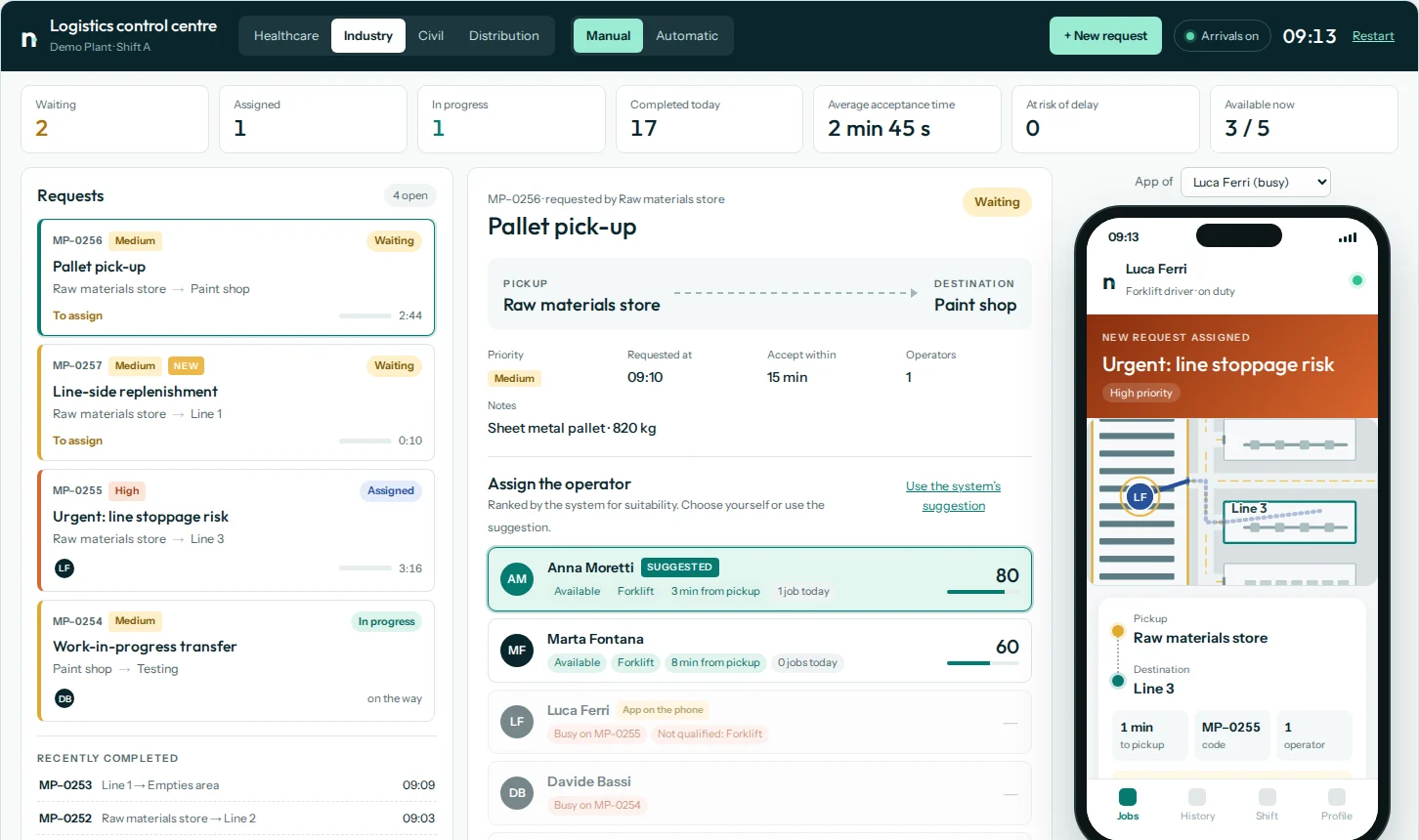Viewport: 1419px width, 840px height.
Task: Toggle the Arrivals on switch
Action: tap(1222, 36)
